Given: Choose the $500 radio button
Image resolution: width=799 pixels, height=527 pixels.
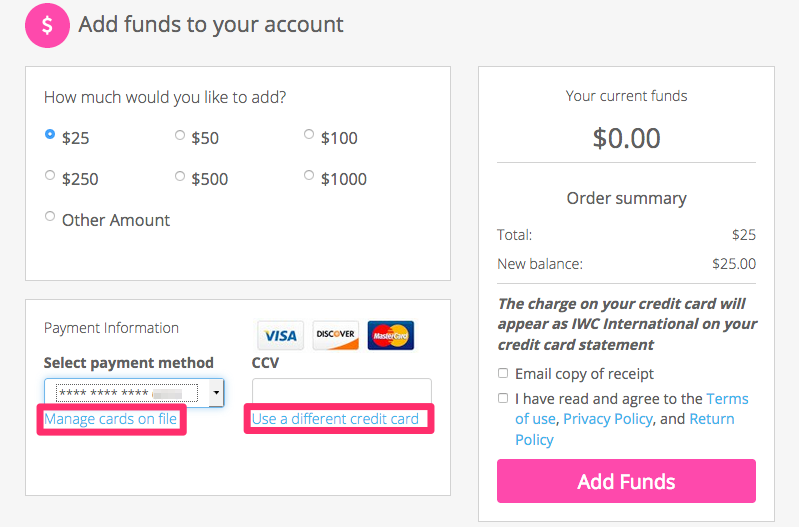Looking at the screenshot, I should pos(179,176).
